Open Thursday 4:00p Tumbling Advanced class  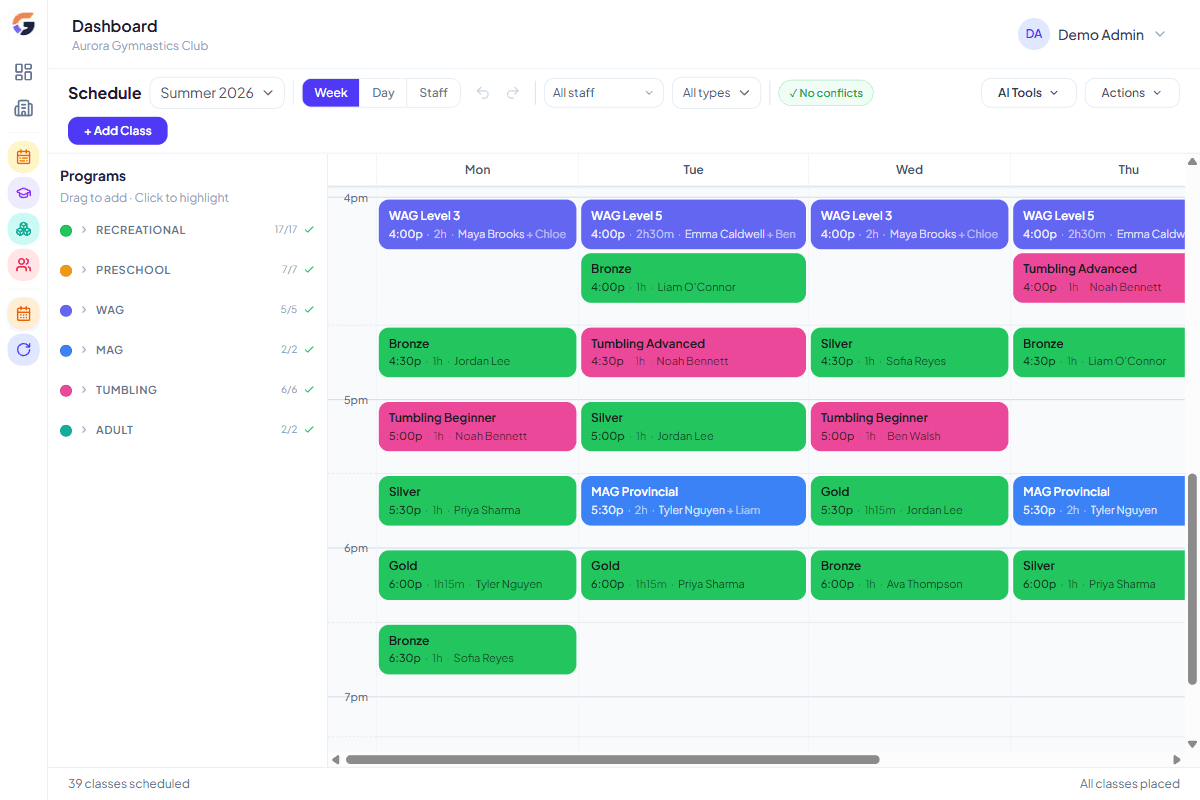point(1099,278)
